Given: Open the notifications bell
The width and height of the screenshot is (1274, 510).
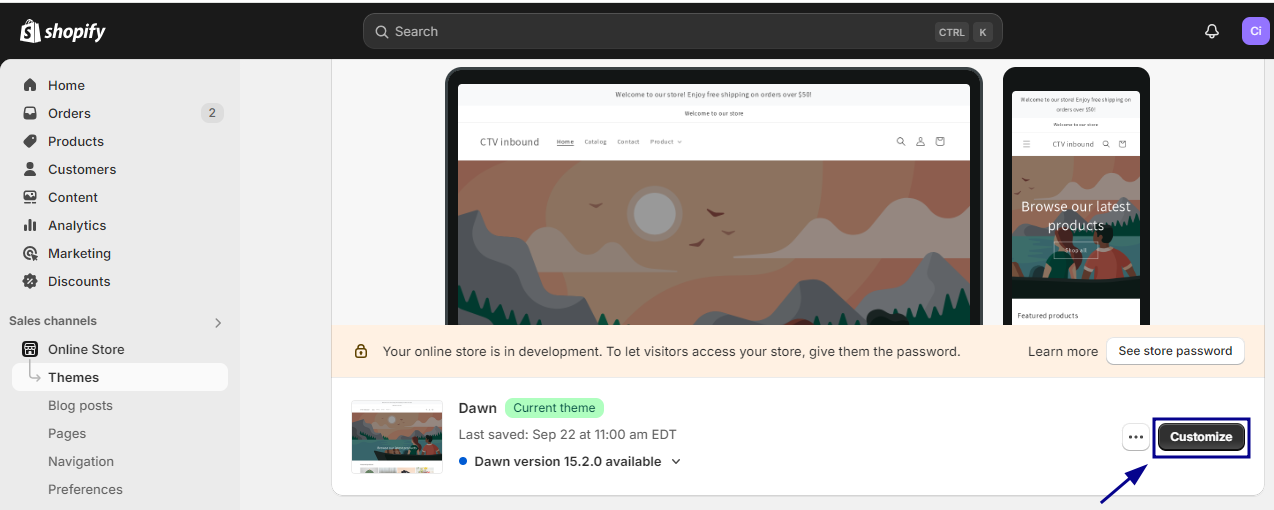Looking at the screenshot, I should click(1212, 31).
